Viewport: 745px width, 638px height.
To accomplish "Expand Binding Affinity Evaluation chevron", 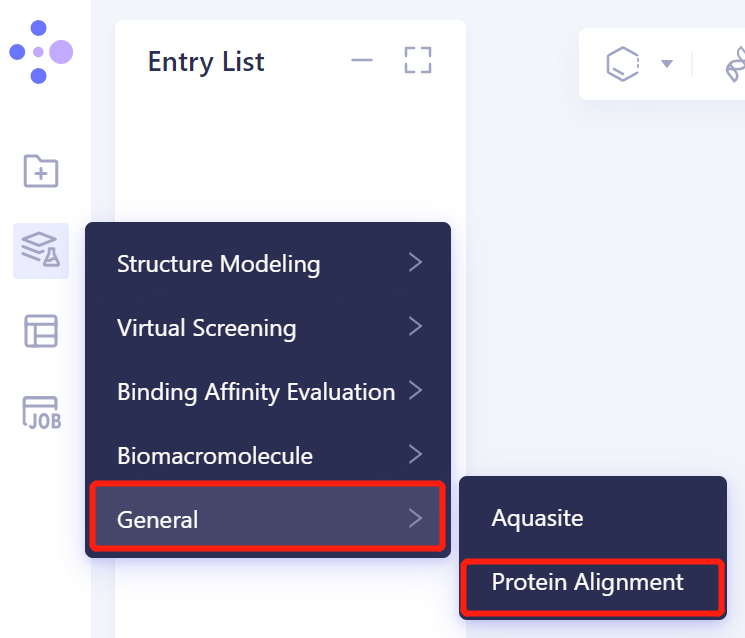I will tap(415, 390).
